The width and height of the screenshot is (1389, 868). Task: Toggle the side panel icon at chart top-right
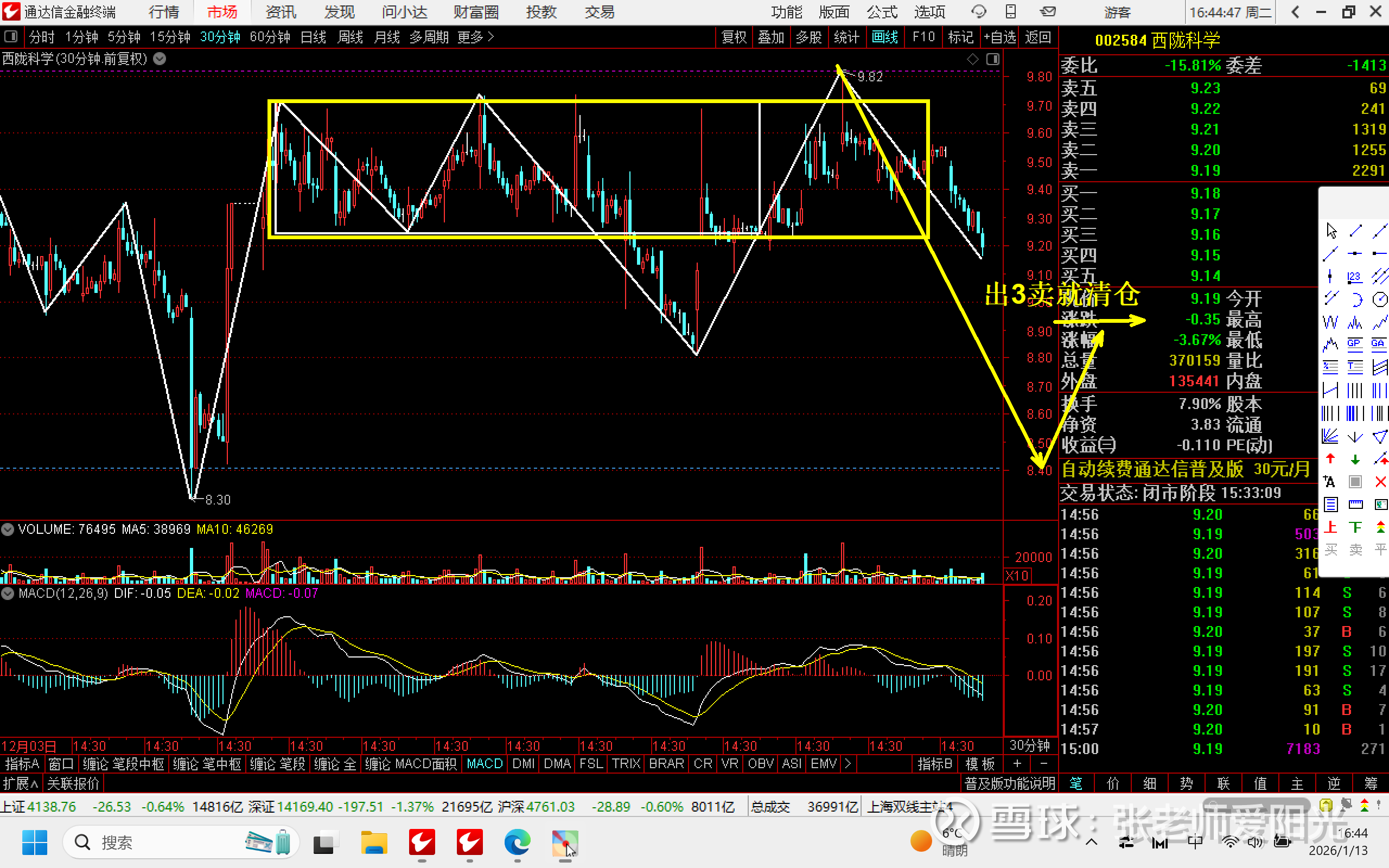993,59
